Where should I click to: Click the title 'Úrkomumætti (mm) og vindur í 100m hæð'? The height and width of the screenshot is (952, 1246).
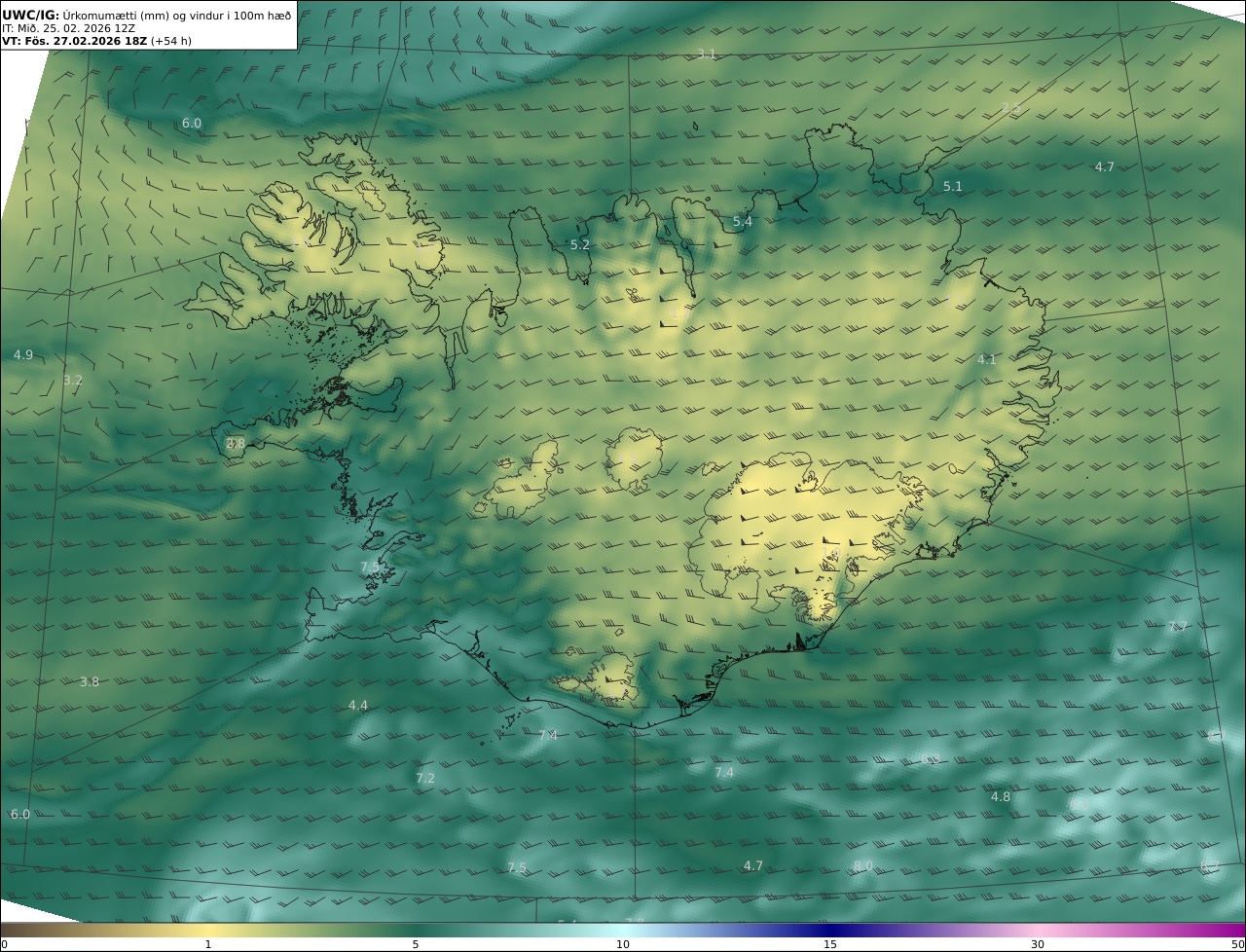(x=177, y=15)
